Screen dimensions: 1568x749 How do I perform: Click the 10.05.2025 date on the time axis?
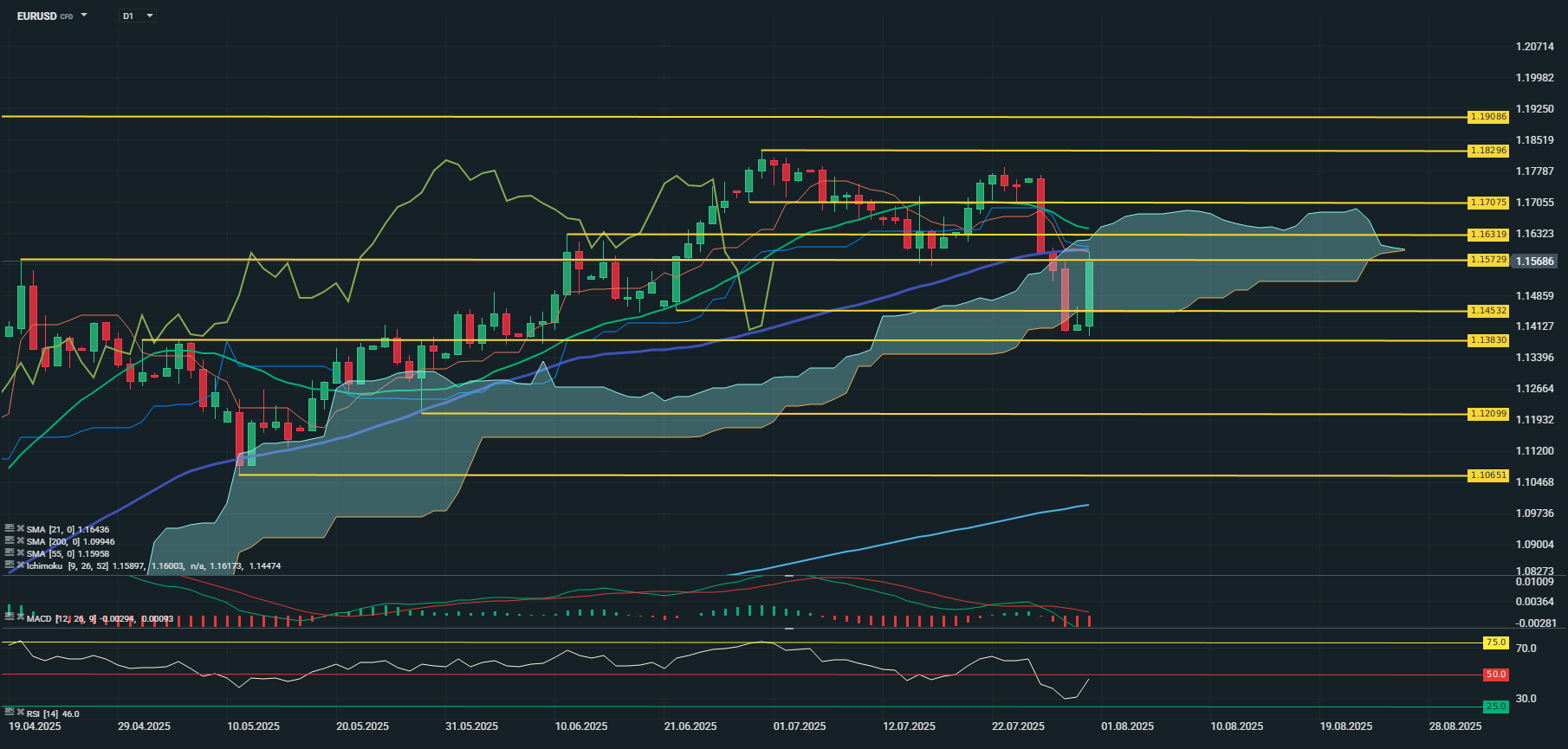253,726
